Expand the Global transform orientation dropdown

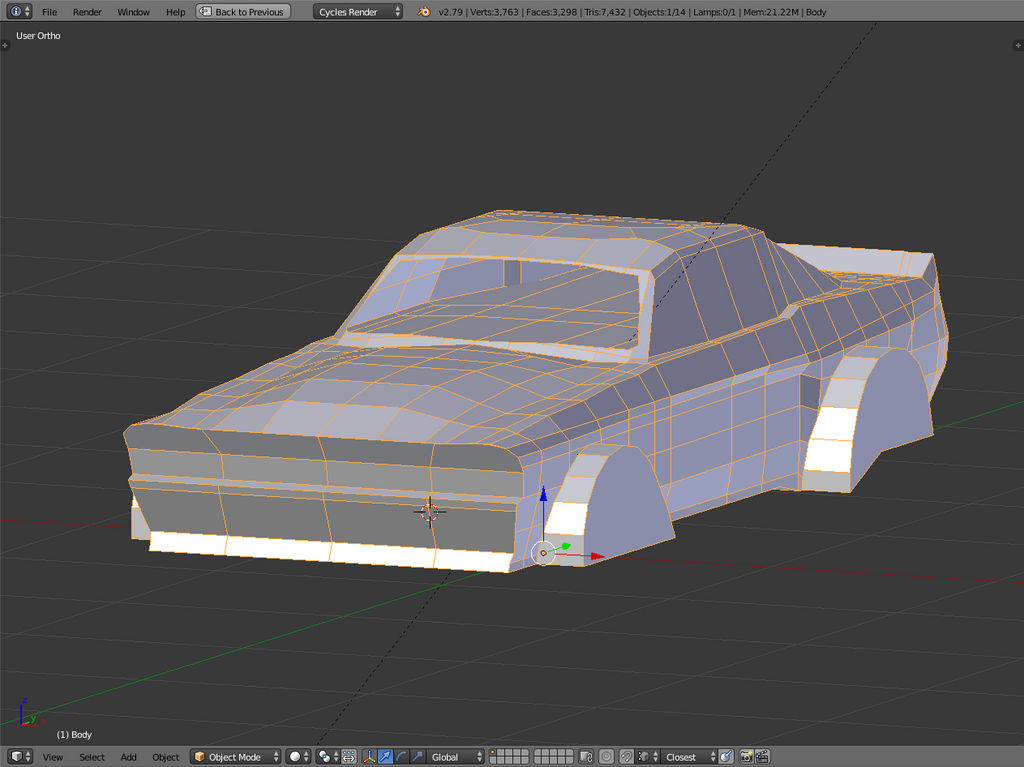[456, 757]
